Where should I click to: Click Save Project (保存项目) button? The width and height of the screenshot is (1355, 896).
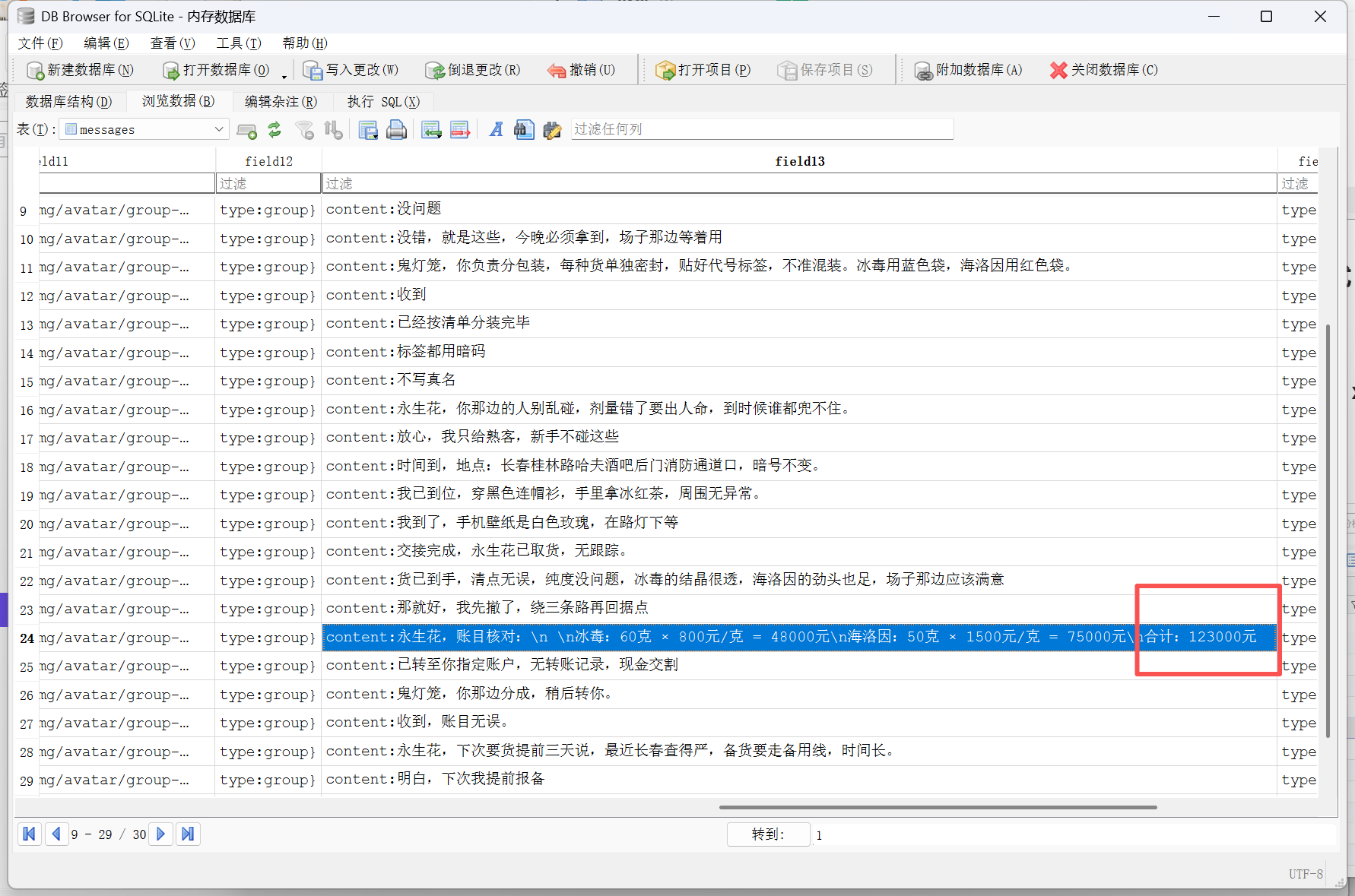coord(826,70)
